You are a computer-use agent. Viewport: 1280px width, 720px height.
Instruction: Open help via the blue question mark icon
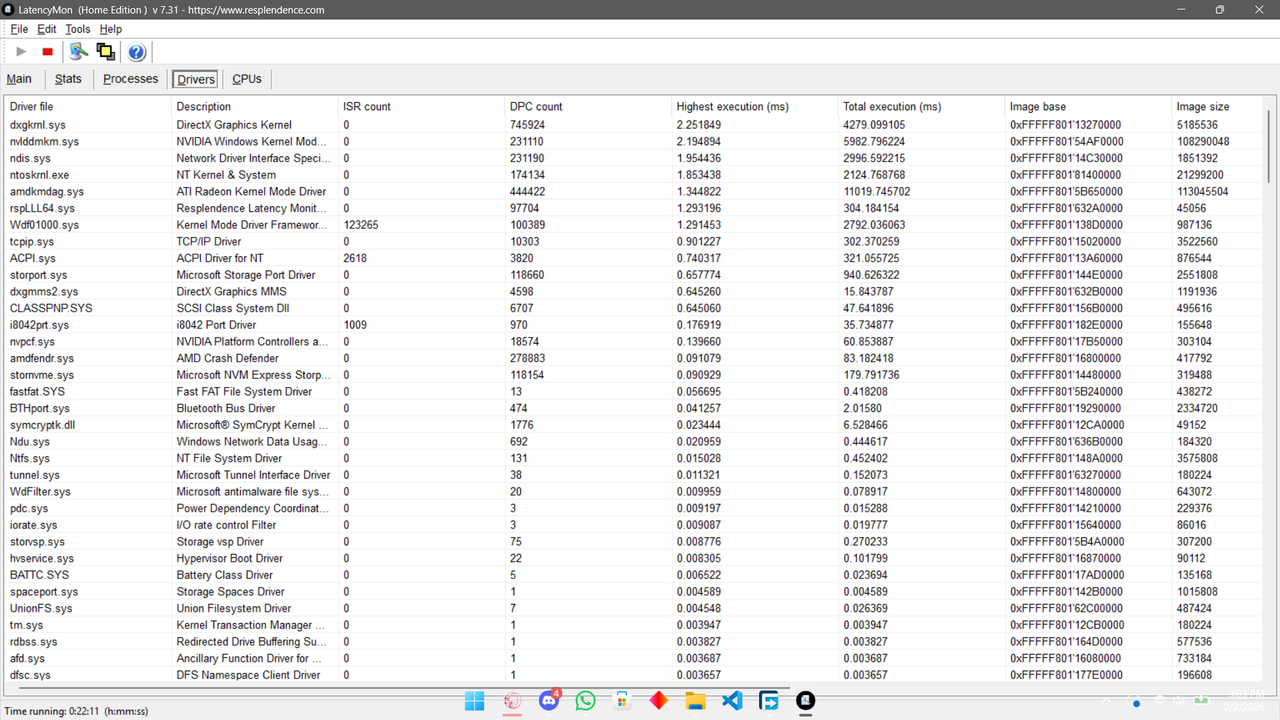[137, 52]
